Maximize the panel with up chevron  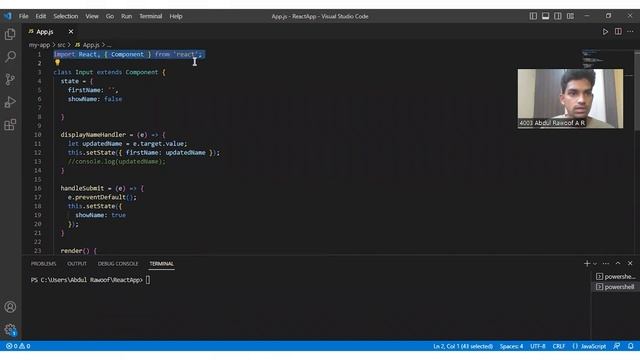[618, 264]
